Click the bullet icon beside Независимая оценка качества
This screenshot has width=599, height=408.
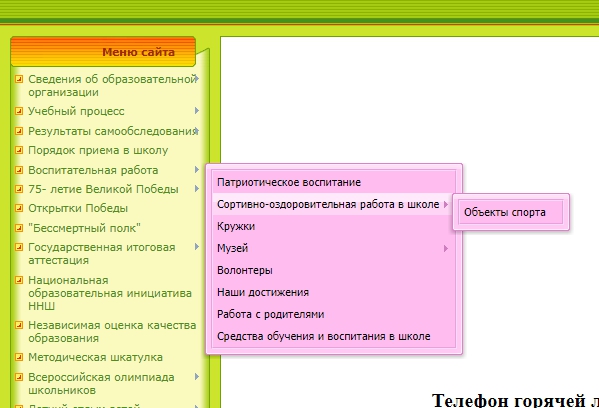[19, 325]
